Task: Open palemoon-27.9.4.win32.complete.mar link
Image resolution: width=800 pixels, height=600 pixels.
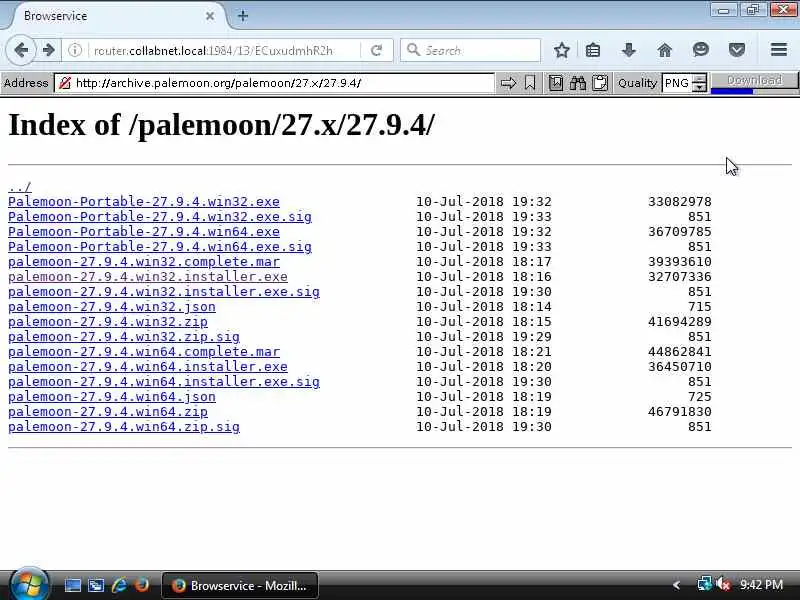Action: [144, 262]
